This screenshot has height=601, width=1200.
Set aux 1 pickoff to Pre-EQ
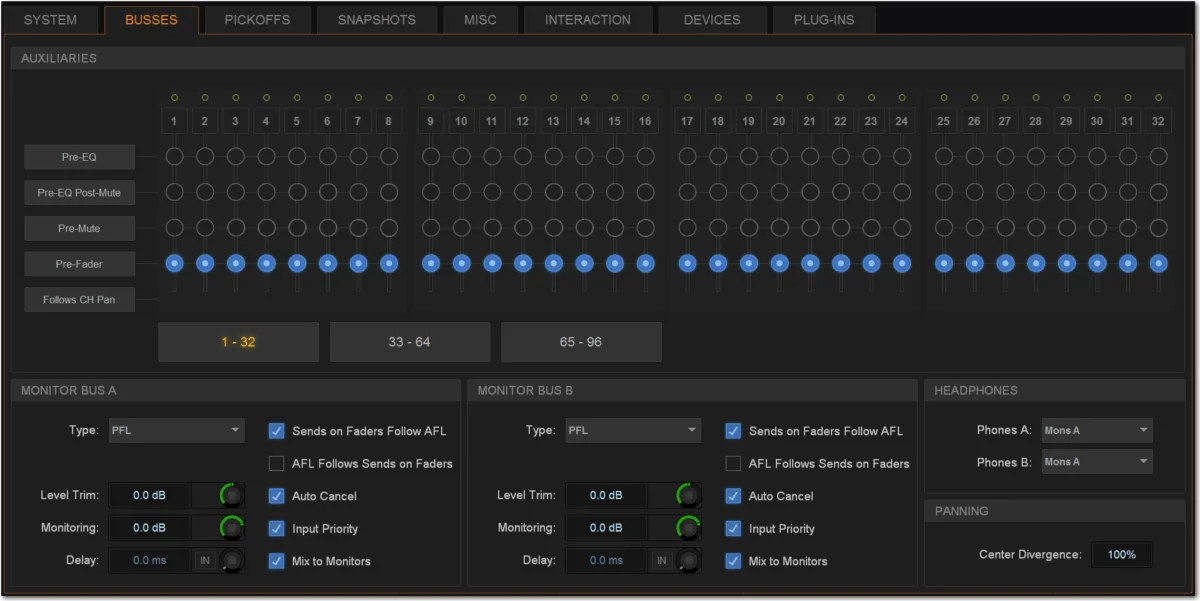pos(174,157)
